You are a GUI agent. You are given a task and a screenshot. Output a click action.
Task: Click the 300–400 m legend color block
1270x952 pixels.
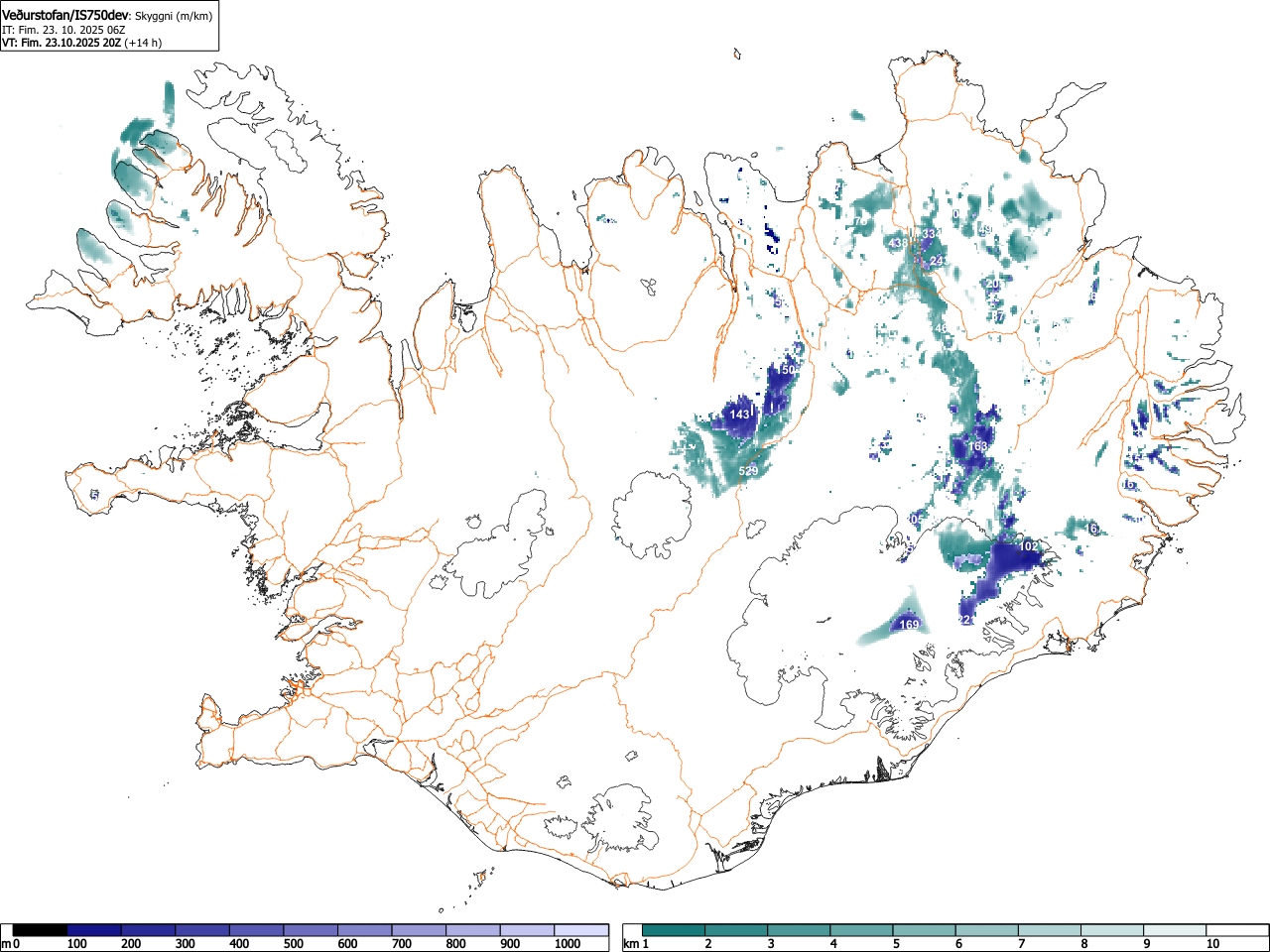click(x=202, y=930)
